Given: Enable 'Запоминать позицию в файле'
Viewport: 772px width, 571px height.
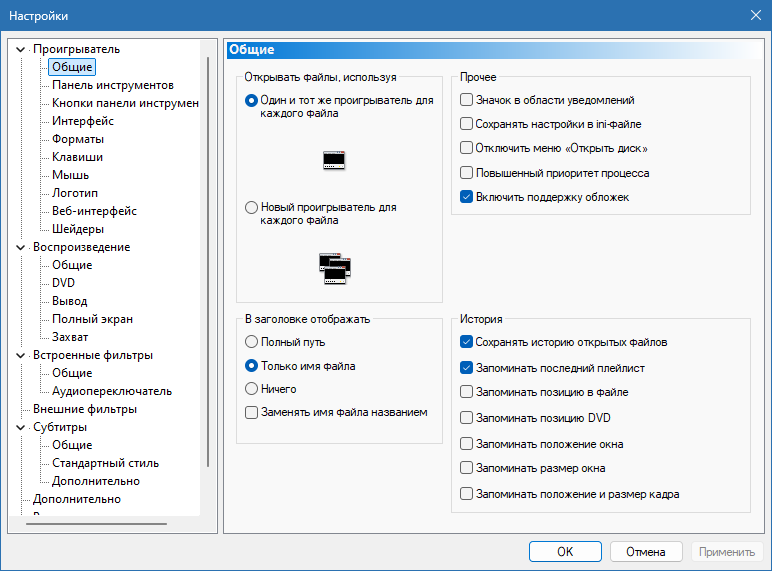Looking at the screenshot, I should coord(466,392).
